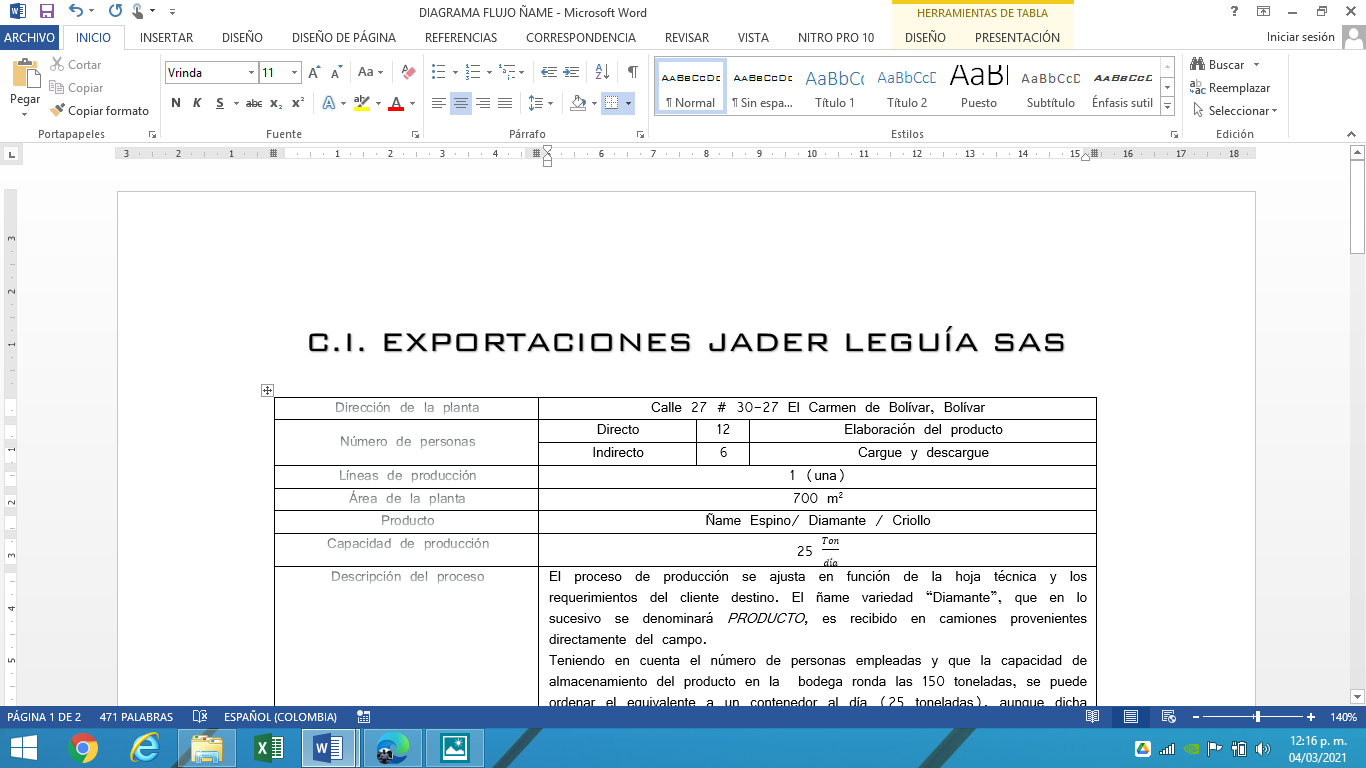Viewport: 1366px width, 768px height.
Task: Apply red font color
Action: click(x=396, y=103)
